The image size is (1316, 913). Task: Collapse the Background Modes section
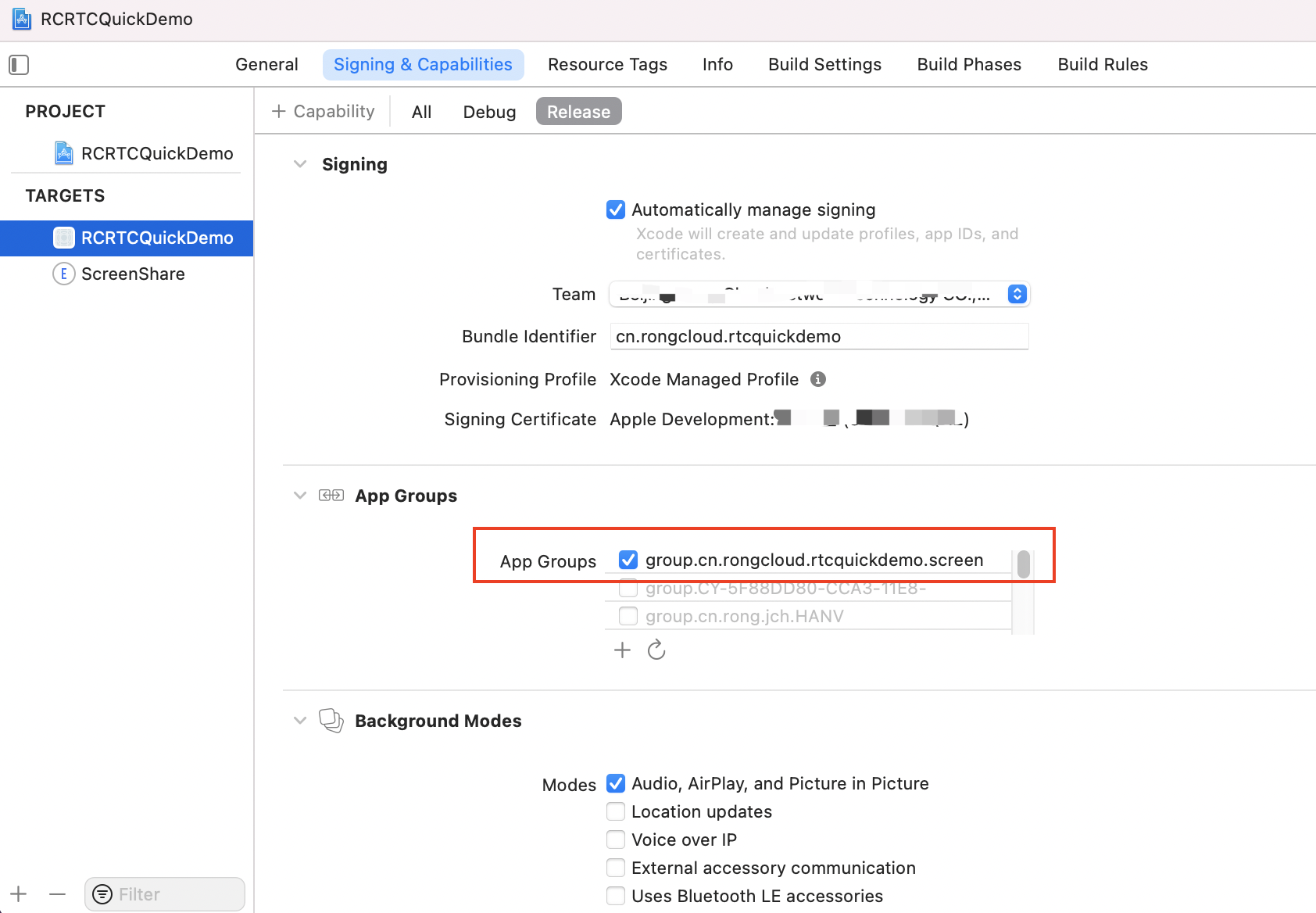[300, 721]
